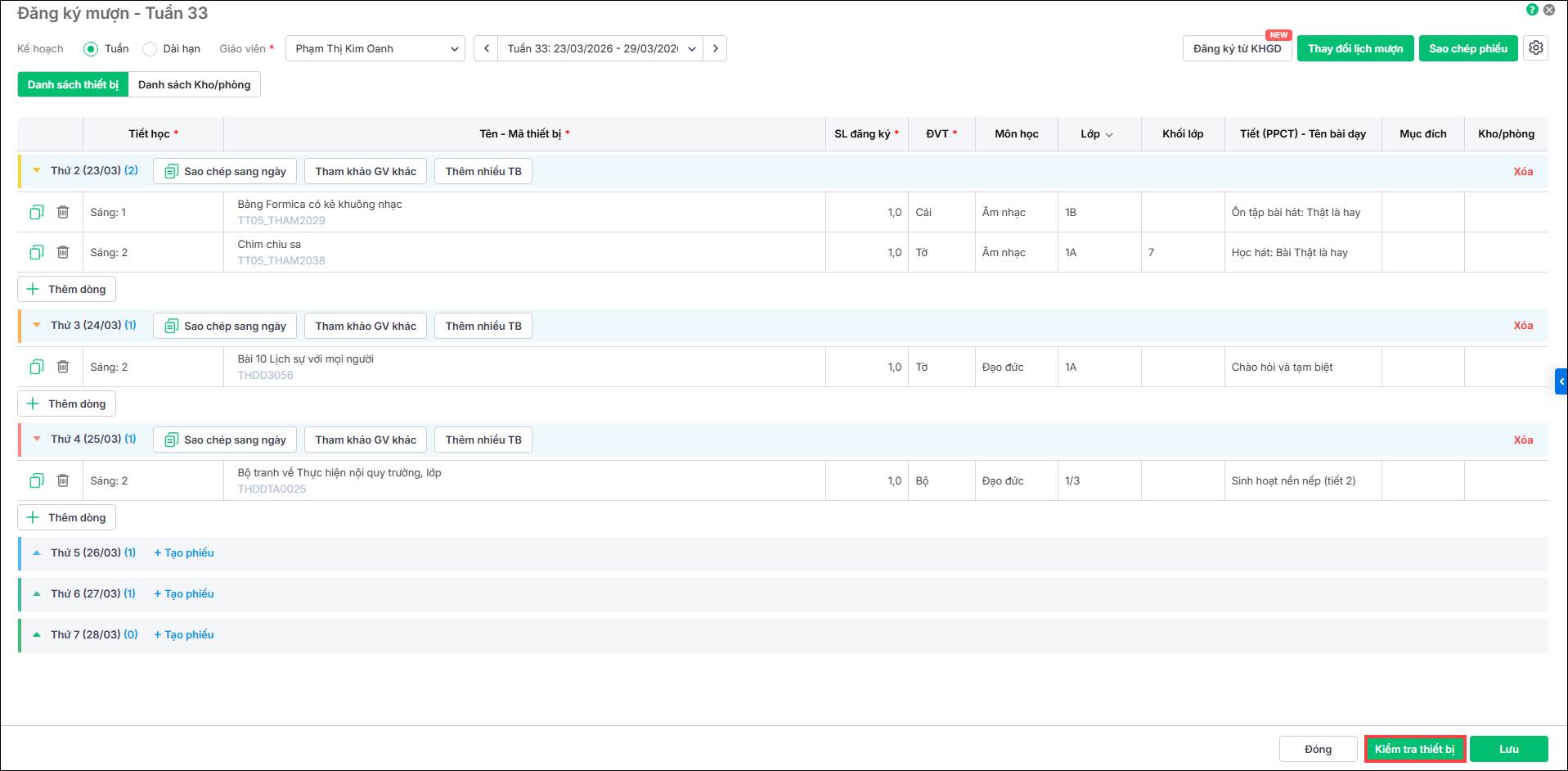Screen dimensions: 1568x771
Task: Click device code TT05_THAM2029
Action: (x=281, y=220)
